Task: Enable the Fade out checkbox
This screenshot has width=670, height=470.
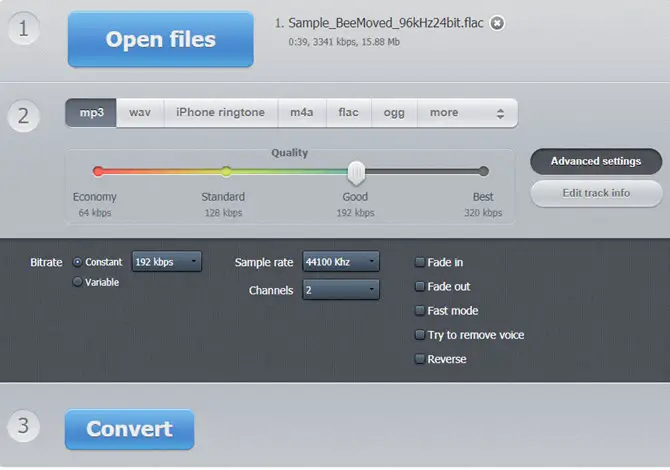Action: pyautogui.click(x=420, y=286)
